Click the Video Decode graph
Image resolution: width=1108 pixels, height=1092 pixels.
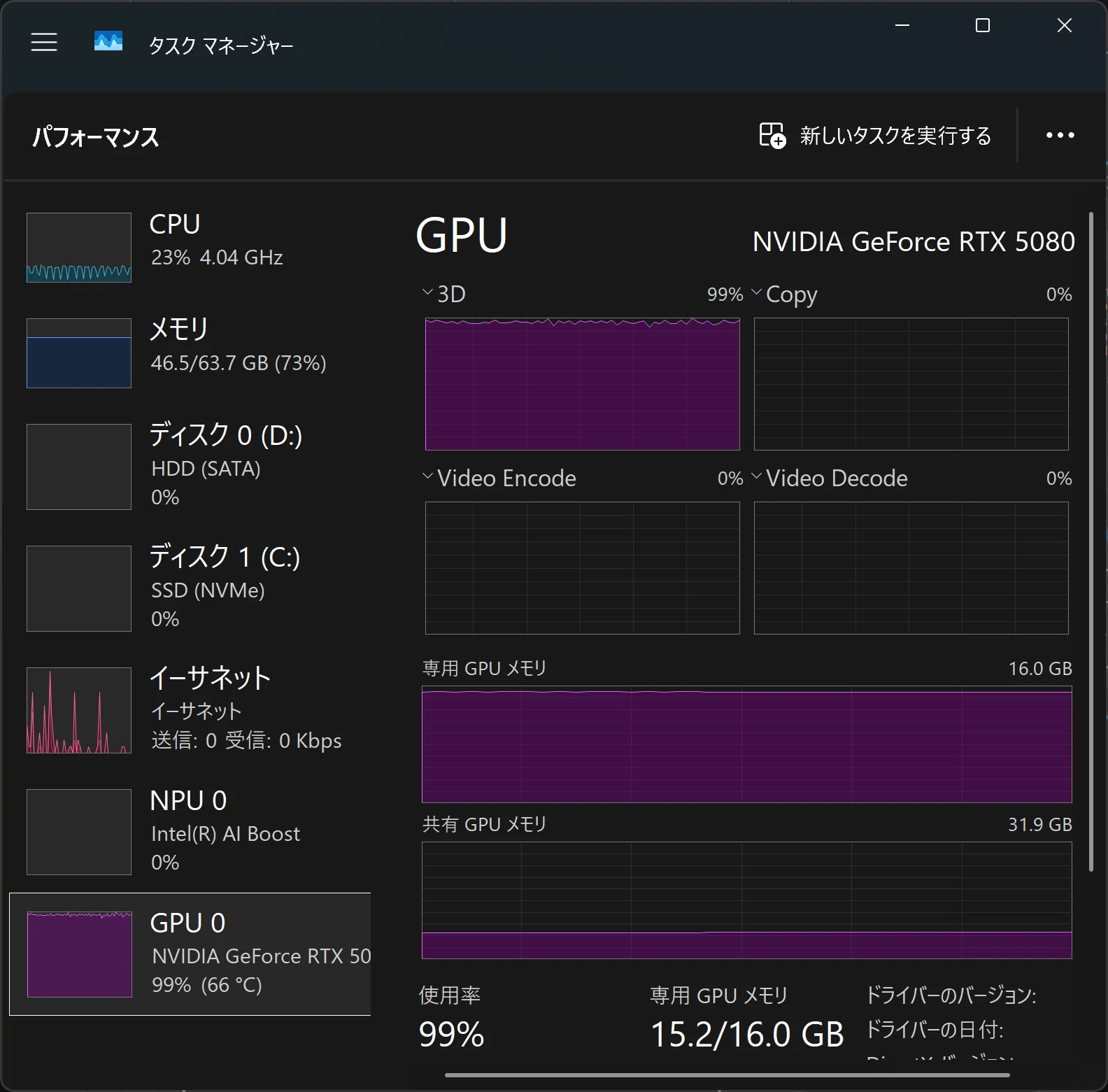[x=911, y=568]
